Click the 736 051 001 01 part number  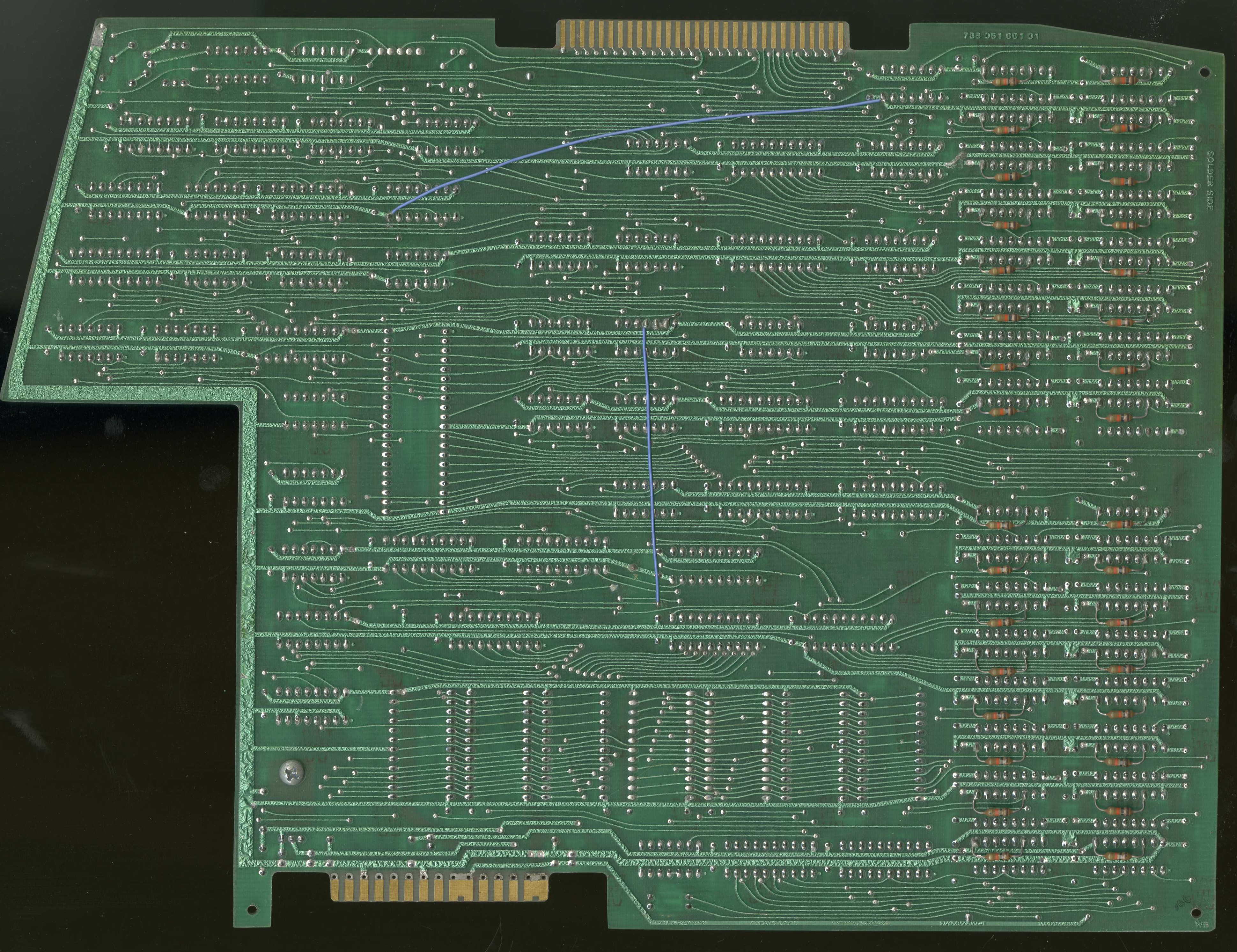1001,35
